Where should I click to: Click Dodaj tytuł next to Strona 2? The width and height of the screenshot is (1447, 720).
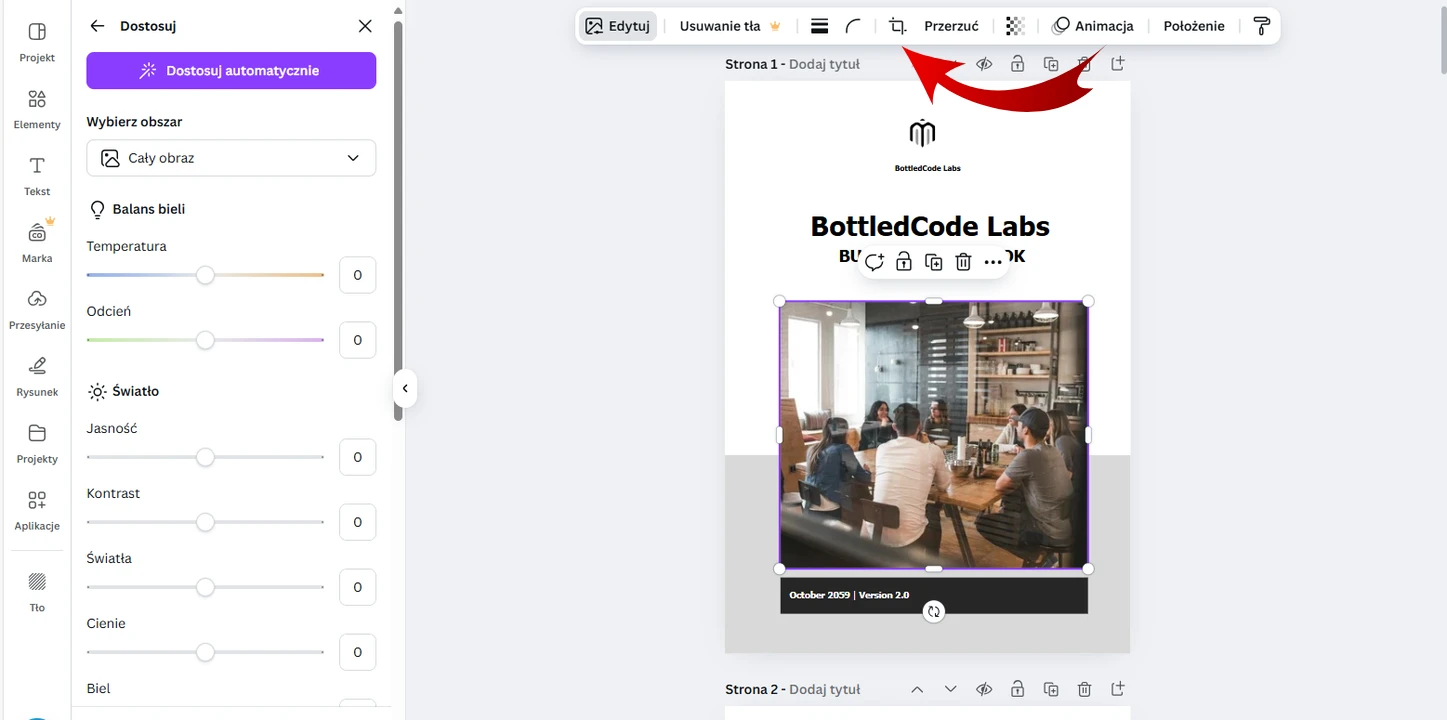(824, 689)
